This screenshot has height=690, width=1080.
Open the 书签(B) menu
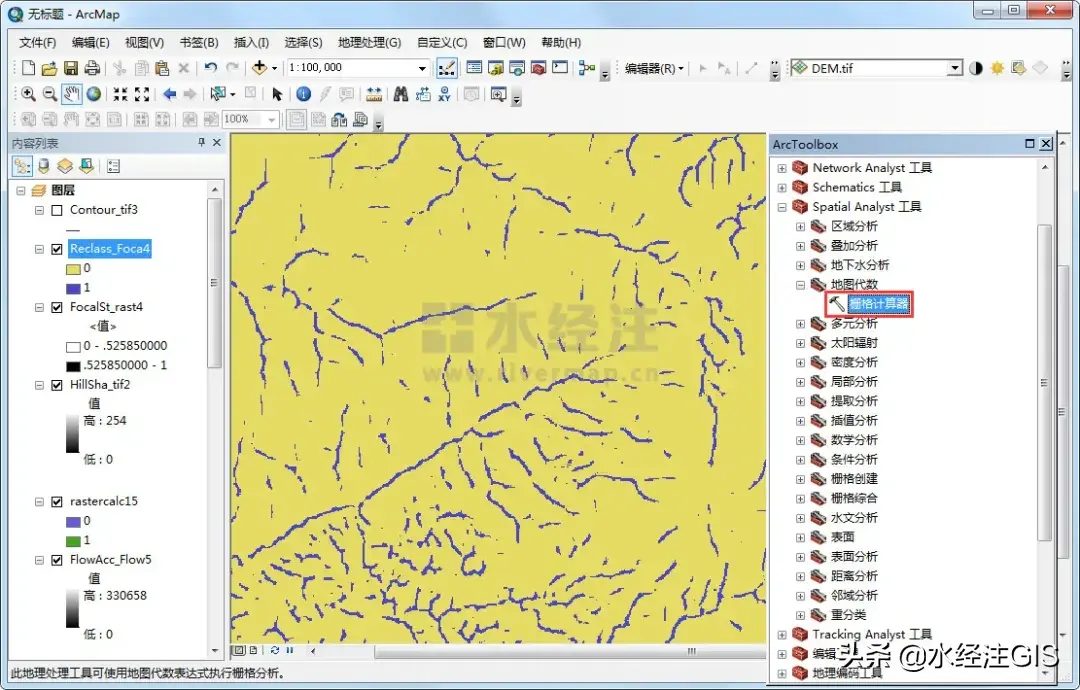[x=198, y=42]
